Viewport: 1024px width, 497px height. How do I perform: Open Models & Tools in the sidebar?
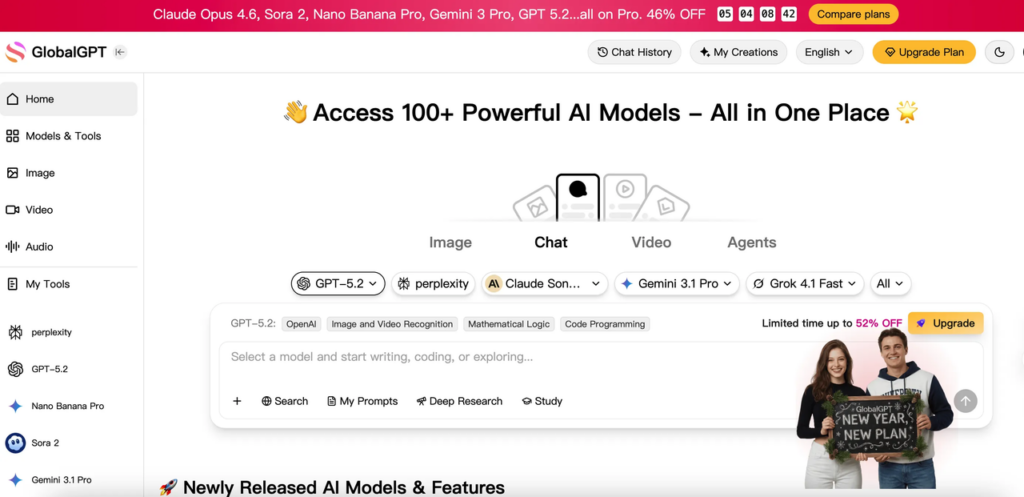click(63, 136)
